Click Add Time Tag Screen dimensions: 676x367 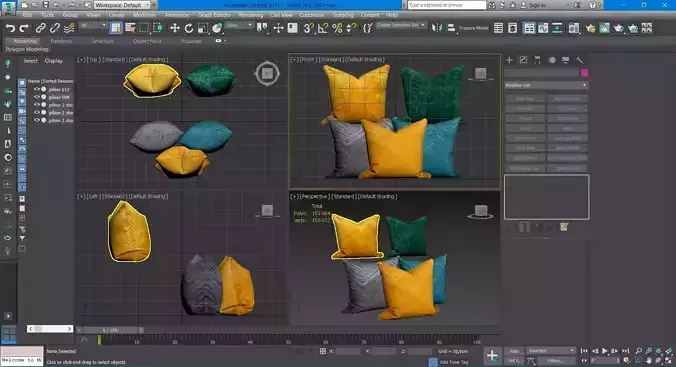(x=454, y=362)
